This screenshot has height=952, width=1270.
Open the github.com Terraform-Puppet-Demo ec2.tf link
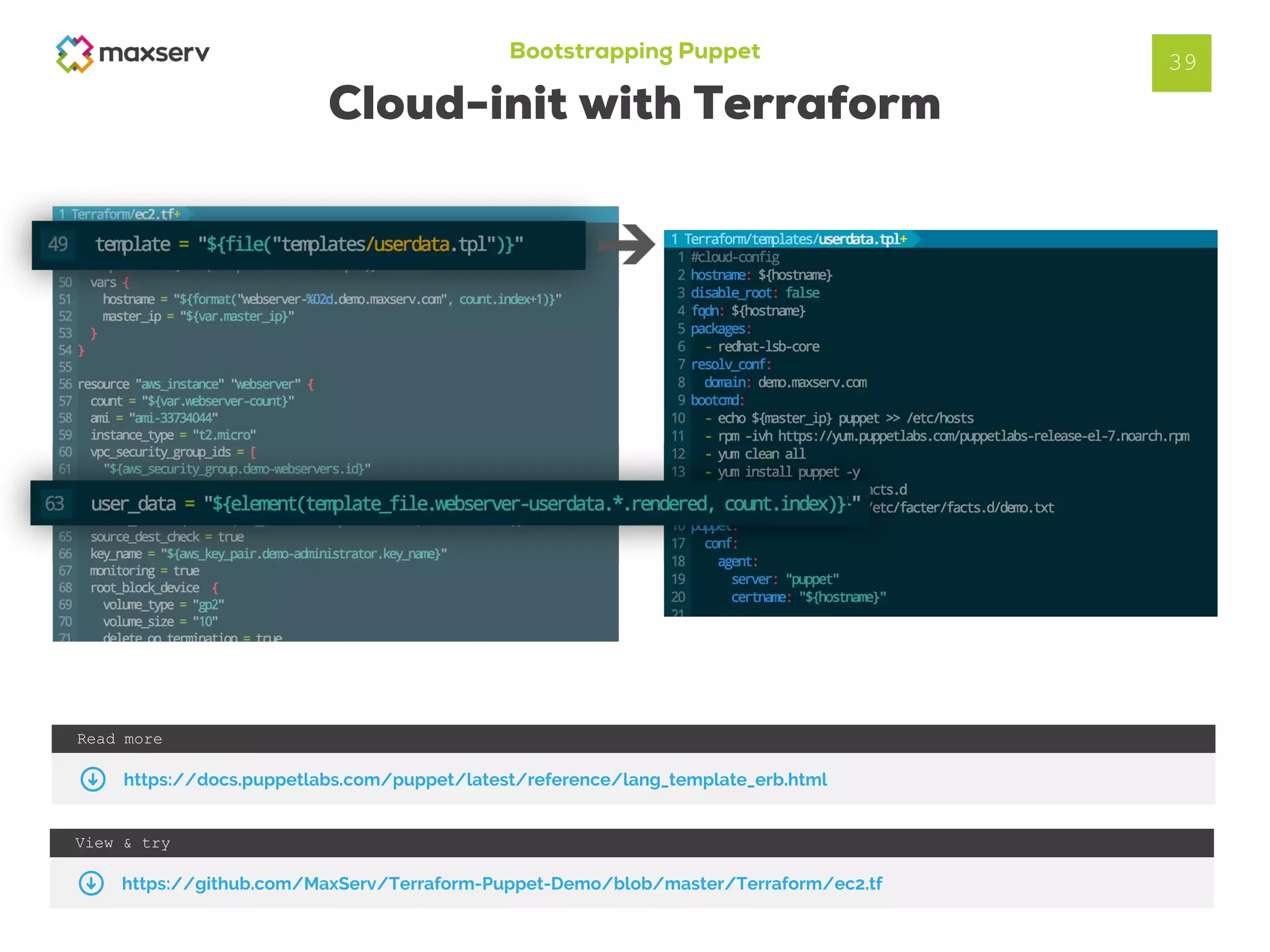[x=502, y=884]
